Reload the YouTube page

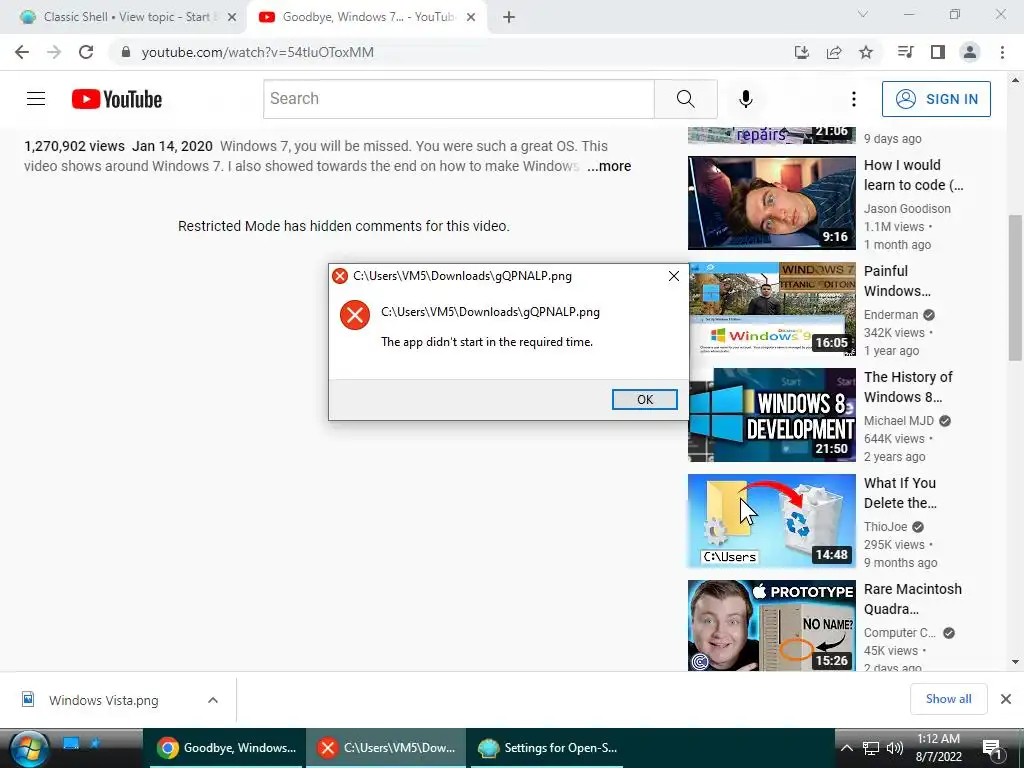pyautogui.click(x=86, y=52)
